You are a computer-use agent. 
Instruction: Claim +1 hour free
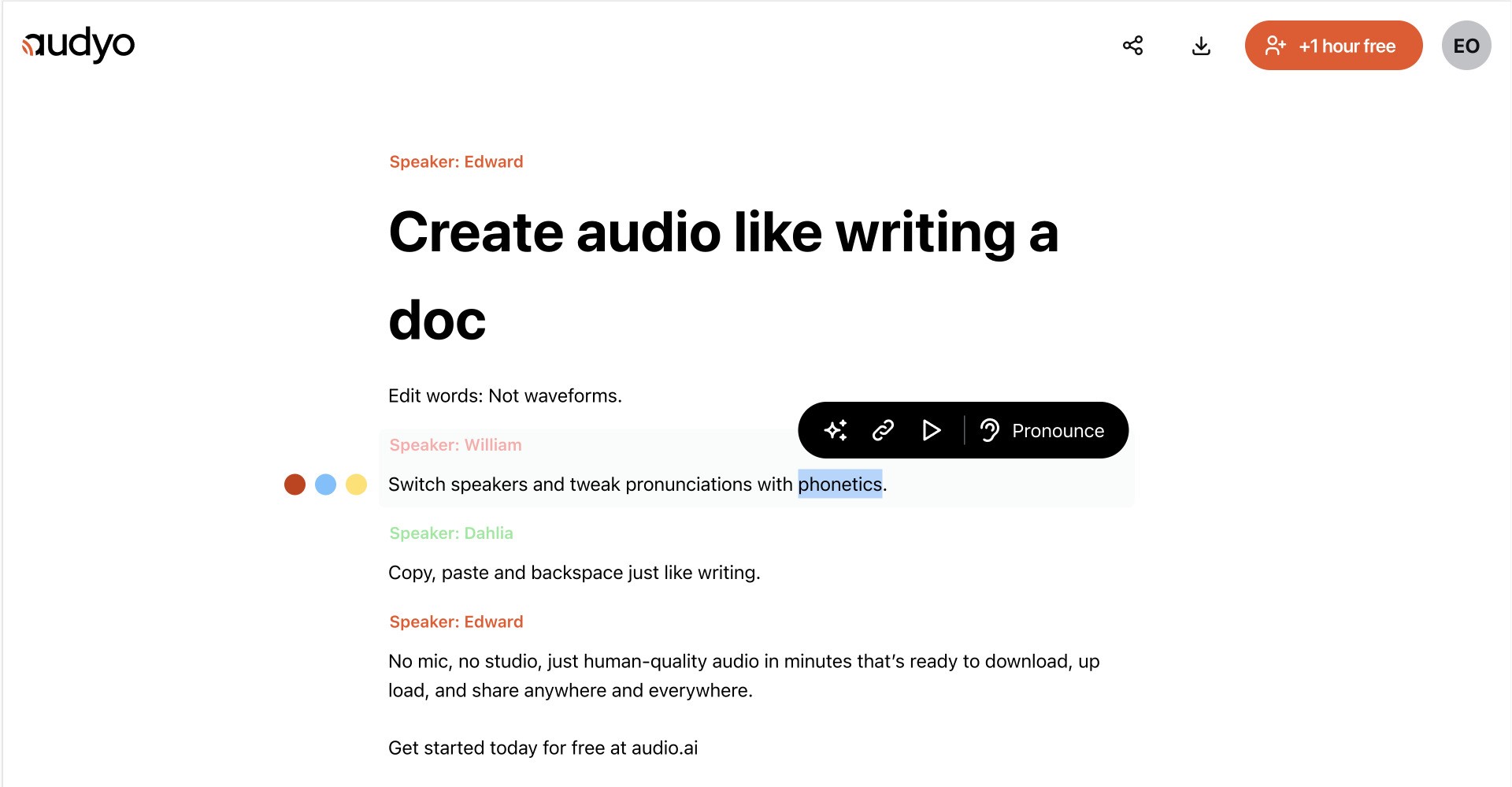(x=1333, y=45)
